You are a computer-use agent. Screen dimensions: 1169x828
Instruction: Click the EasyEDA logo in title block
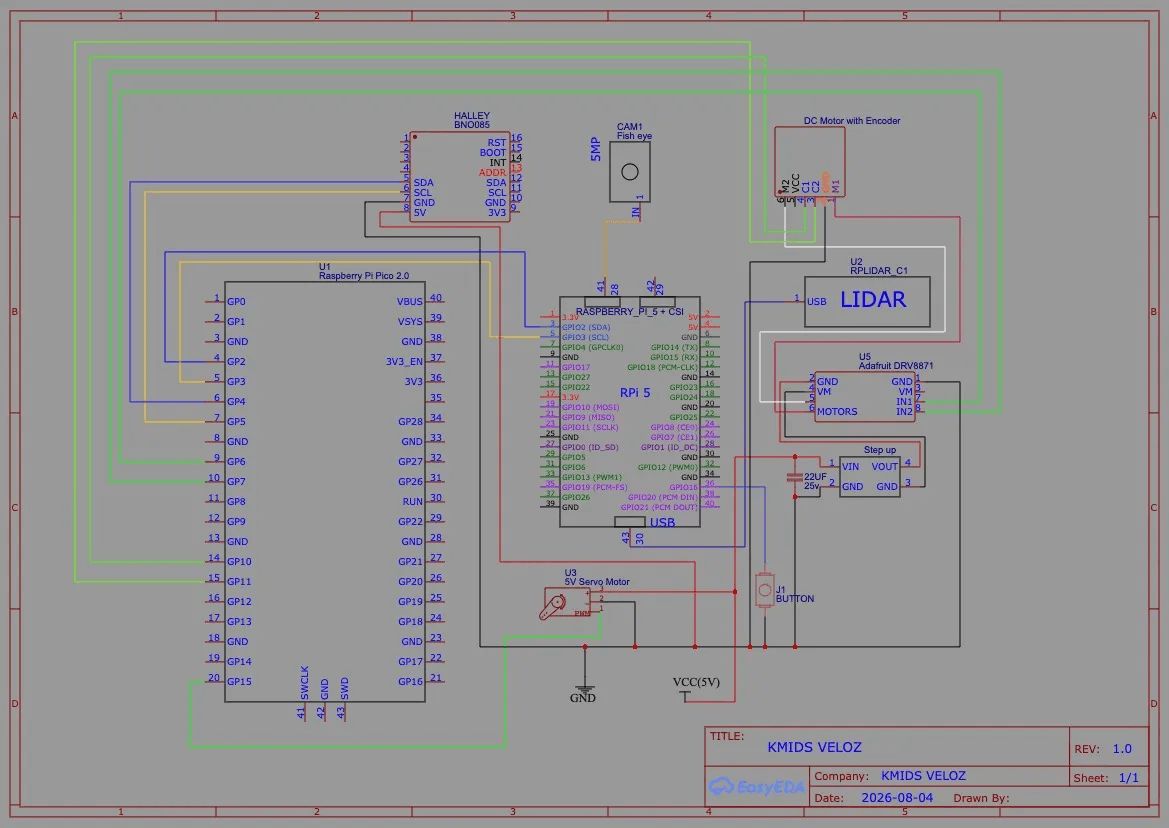[756, 786]
